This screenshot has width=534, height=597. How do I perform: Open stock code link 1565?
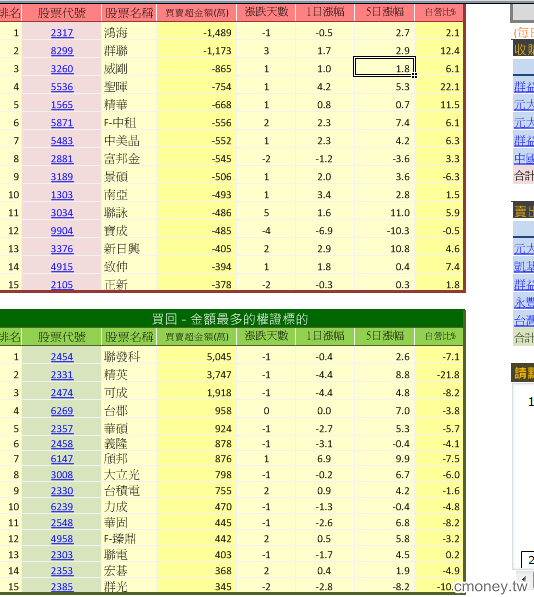62,105
